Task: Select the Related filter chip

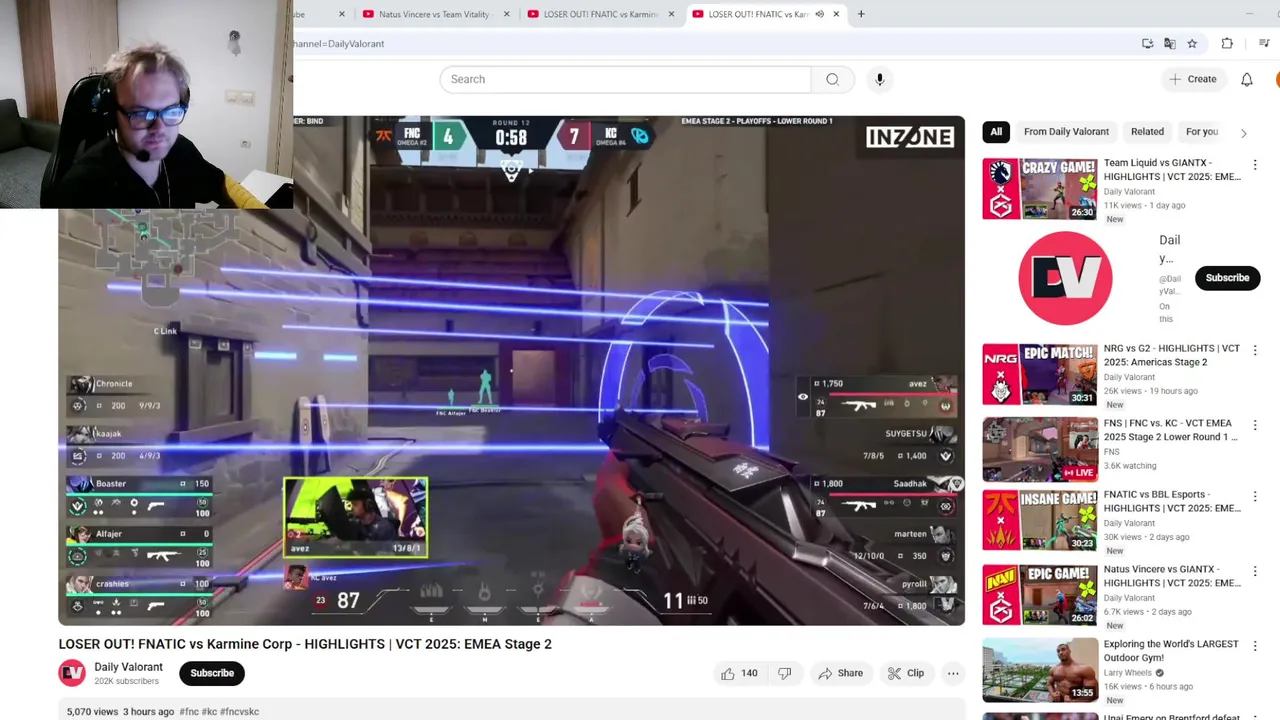Action: pos(1147,132)
